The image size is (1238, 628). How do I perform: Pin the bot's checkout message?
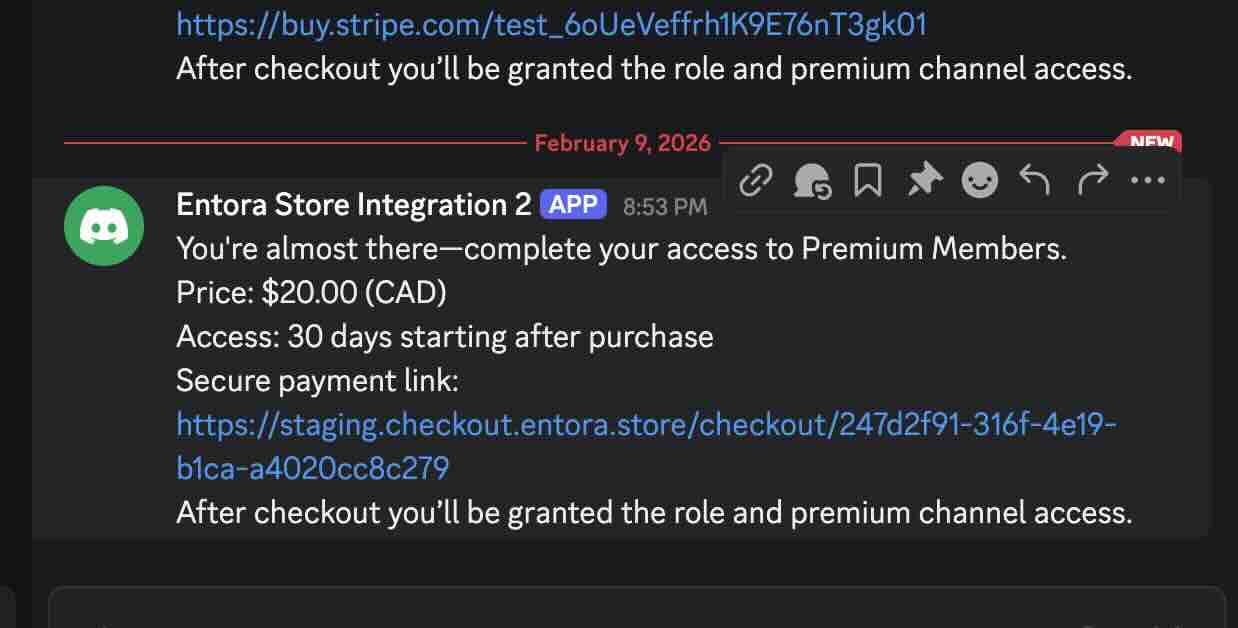pyautogui.click(x=925, y=180)
